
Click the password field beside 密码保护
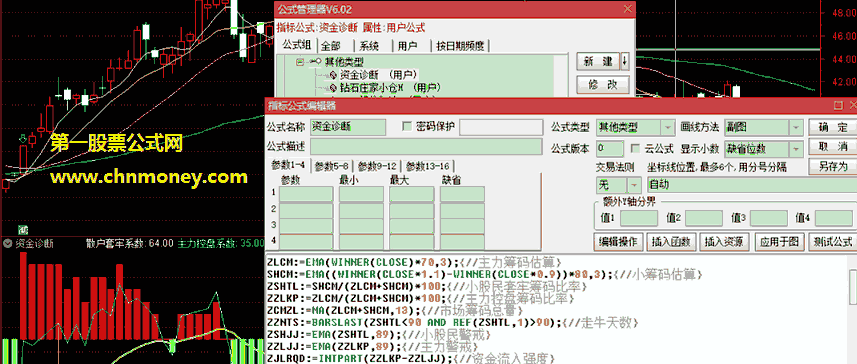500,127
